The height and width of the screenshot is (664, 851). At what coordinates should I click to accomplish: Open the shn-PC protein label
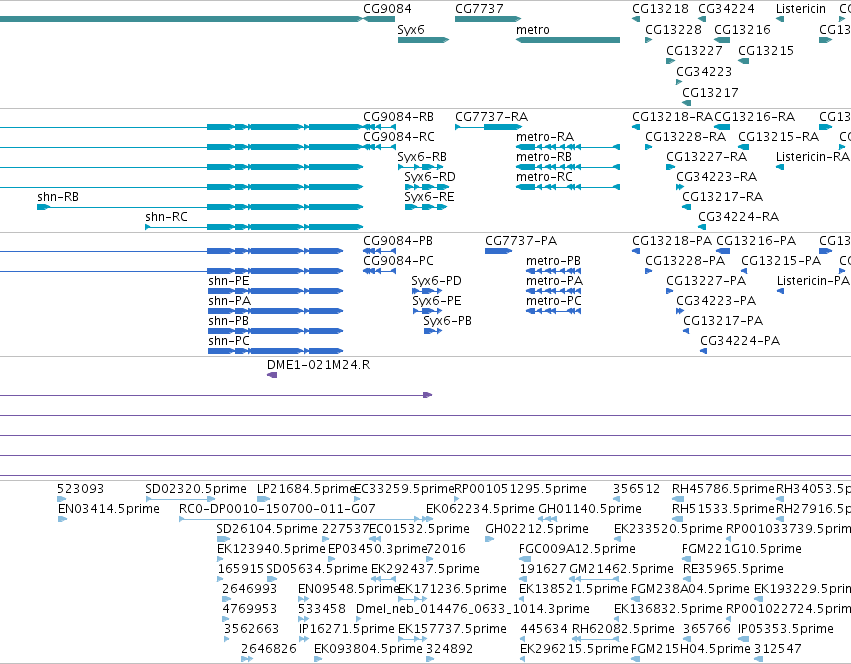(x=228, y=342)
